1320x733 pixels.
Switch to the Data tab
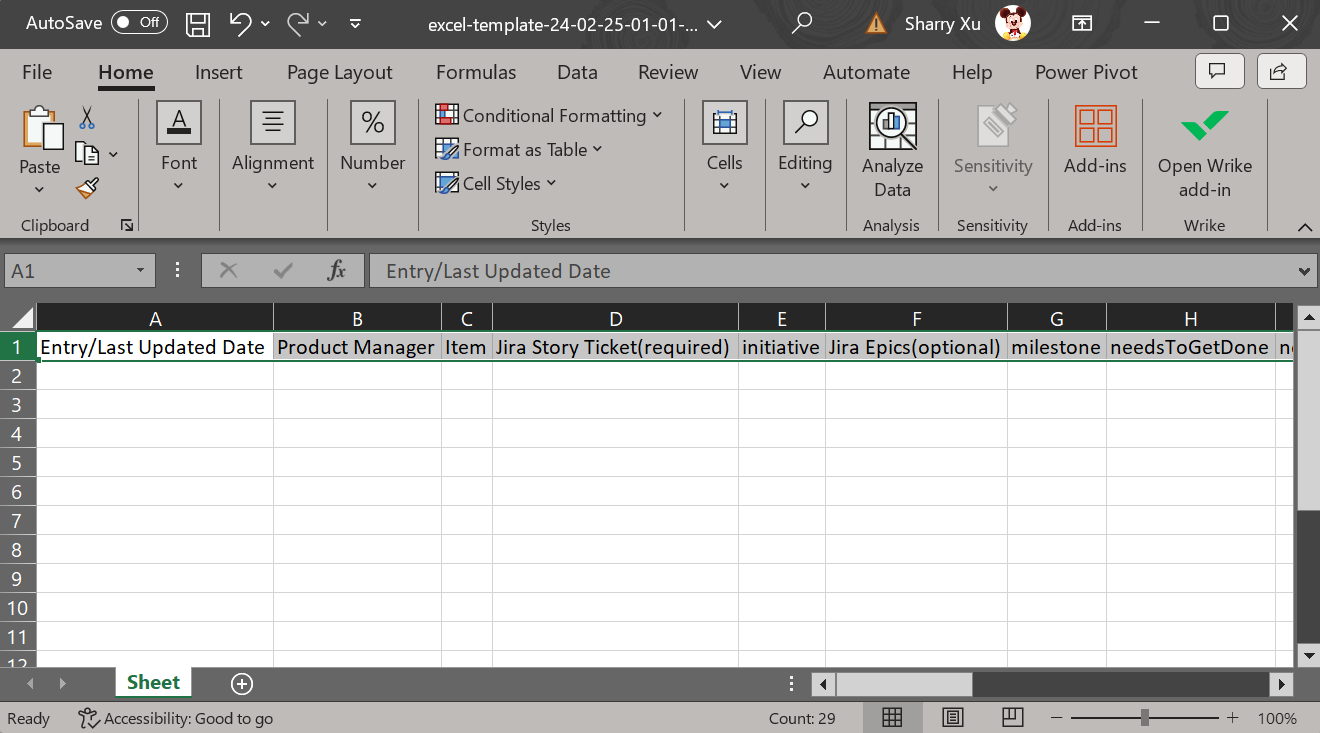pyautogui.click(x=577, y=72)
